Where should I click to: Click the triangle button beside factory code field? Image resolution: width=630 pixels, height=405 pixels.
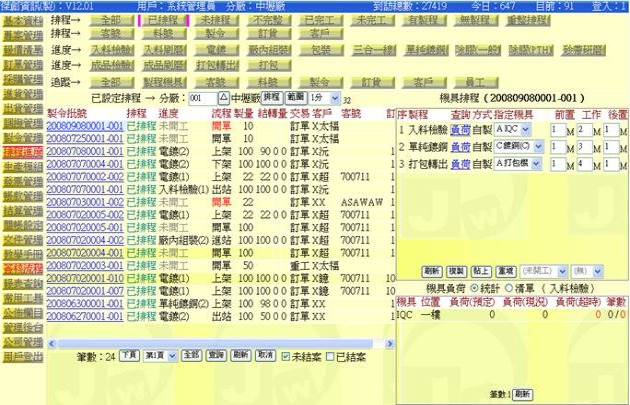pos(223,98)
